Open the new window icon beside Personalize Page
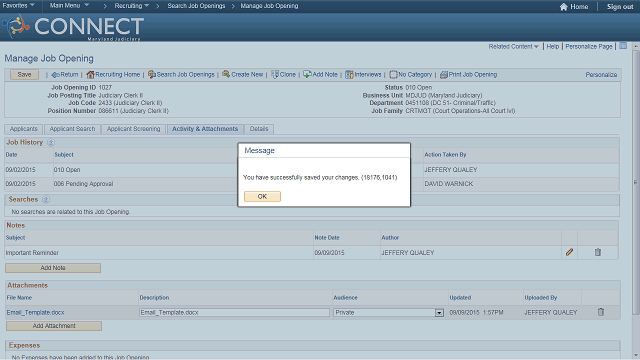The width and height of the screenshot is (640, 360). pyautogui.click(x=623, y=46)
